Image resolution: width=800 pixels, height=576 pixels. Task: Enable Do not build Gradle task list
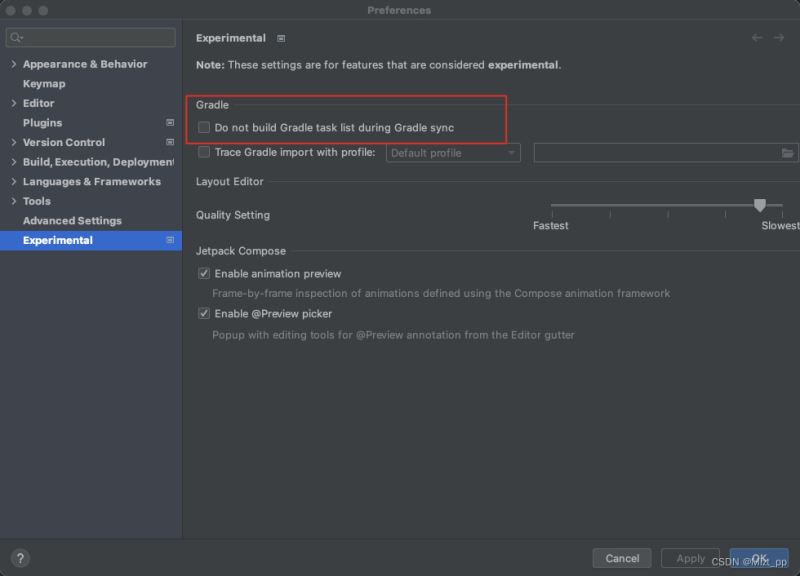pos(204,127)
